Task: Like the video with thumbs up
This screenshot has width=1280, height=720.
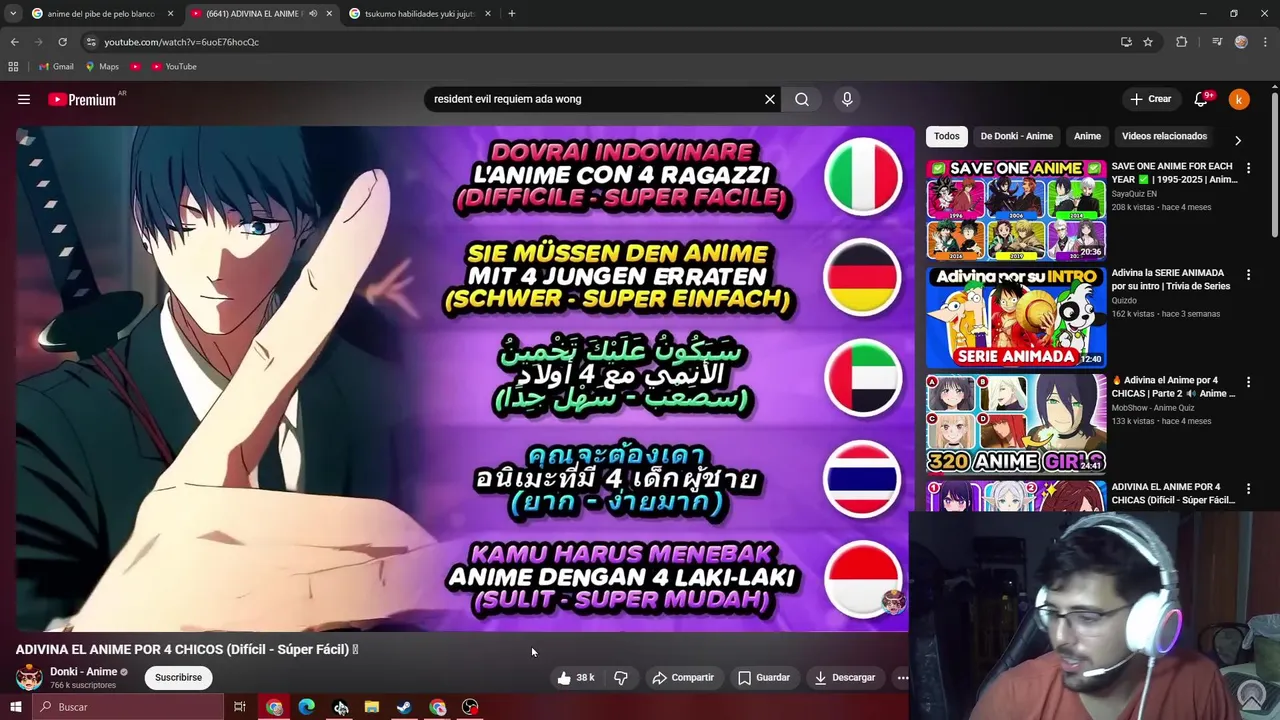Action: [576, 678]
